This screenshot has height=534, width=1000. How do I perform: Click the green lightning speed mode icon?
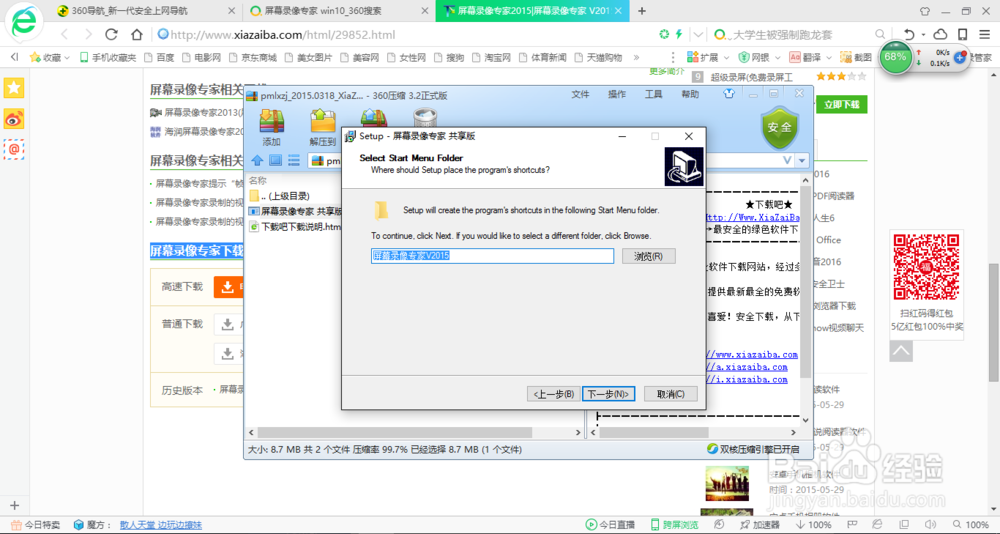(679, 34)
